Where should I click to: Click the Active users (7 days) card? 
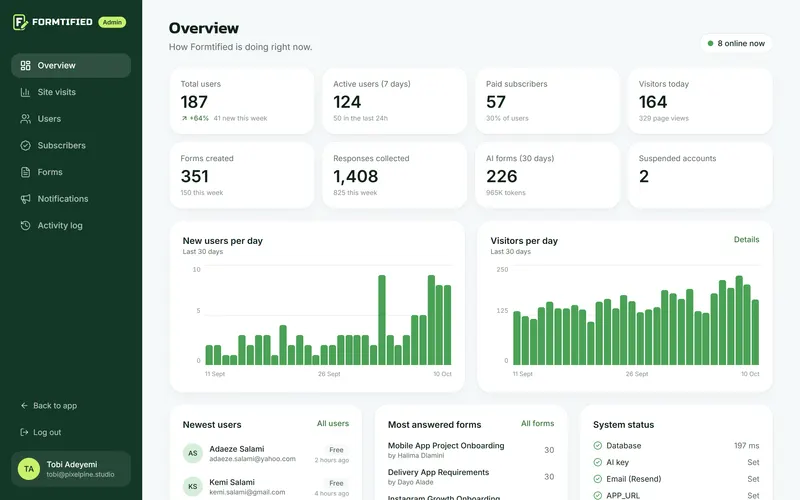(x=394, y=101)
